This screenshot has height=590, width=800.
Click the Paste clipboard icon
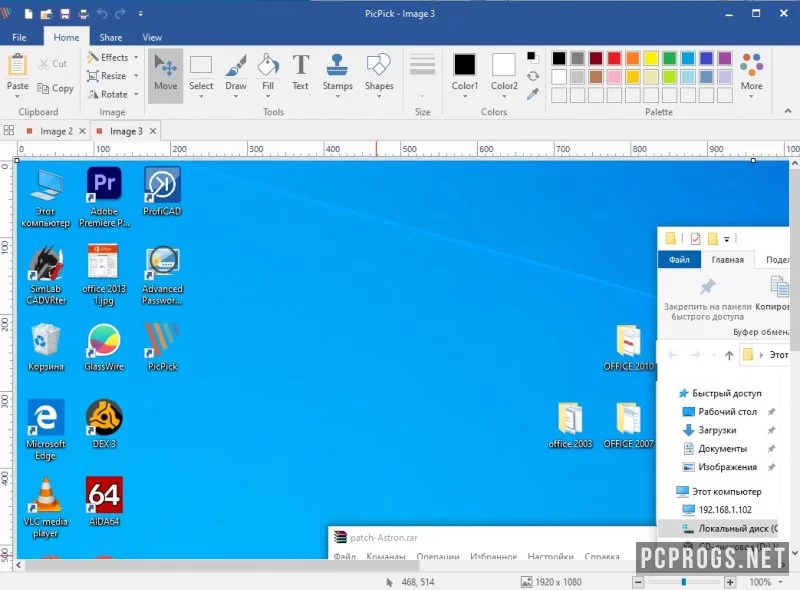pyautogui.click(x=17, y=73)
